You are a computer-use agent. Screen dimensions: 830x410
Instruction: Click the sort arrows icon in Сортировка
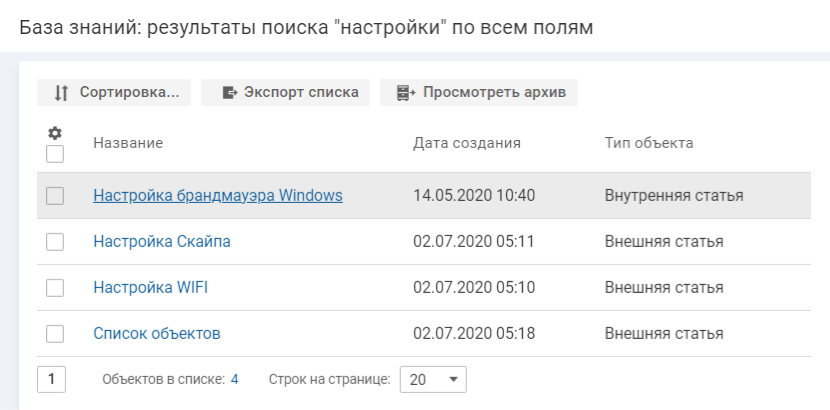coord(61,93)
